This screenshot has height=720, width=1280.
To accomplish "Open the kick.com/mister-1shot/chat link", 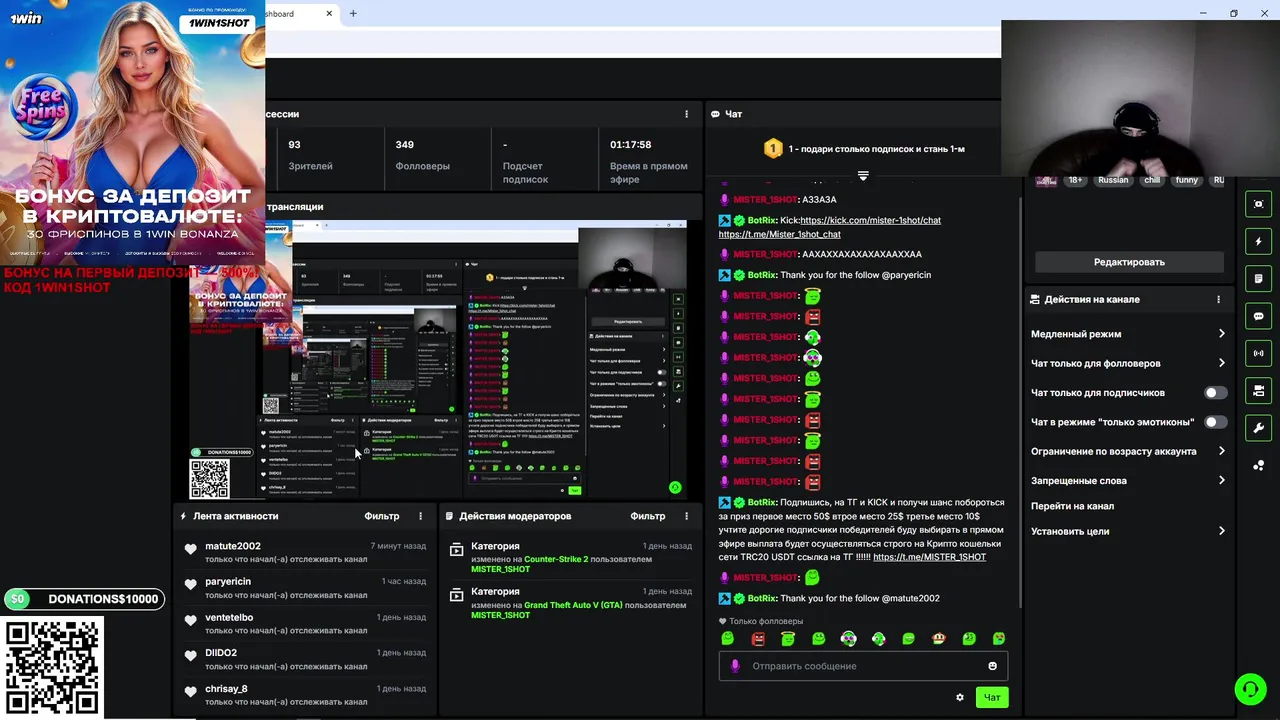I will 870,220.
